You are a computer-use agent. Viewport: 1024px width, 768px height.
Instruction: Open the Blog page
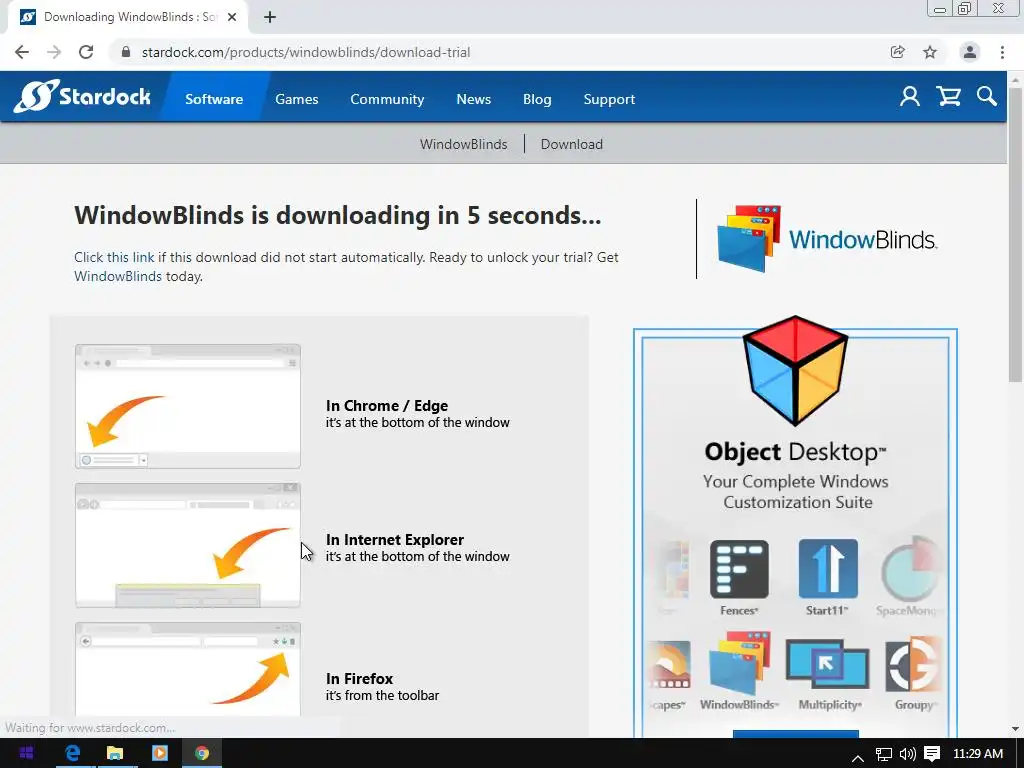pos(537,99)
